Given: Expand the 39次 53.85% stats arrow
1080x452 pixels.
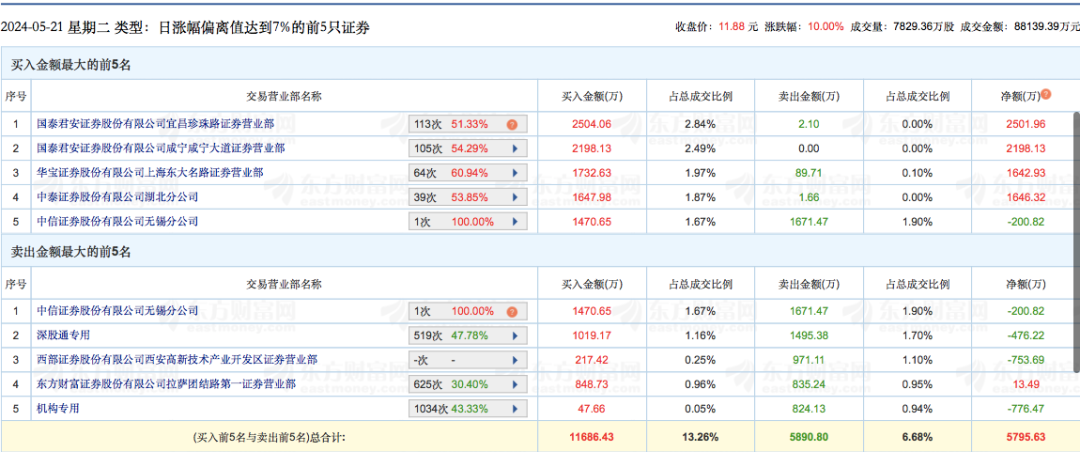Looking at the screenshot, I should pos(514,197).
